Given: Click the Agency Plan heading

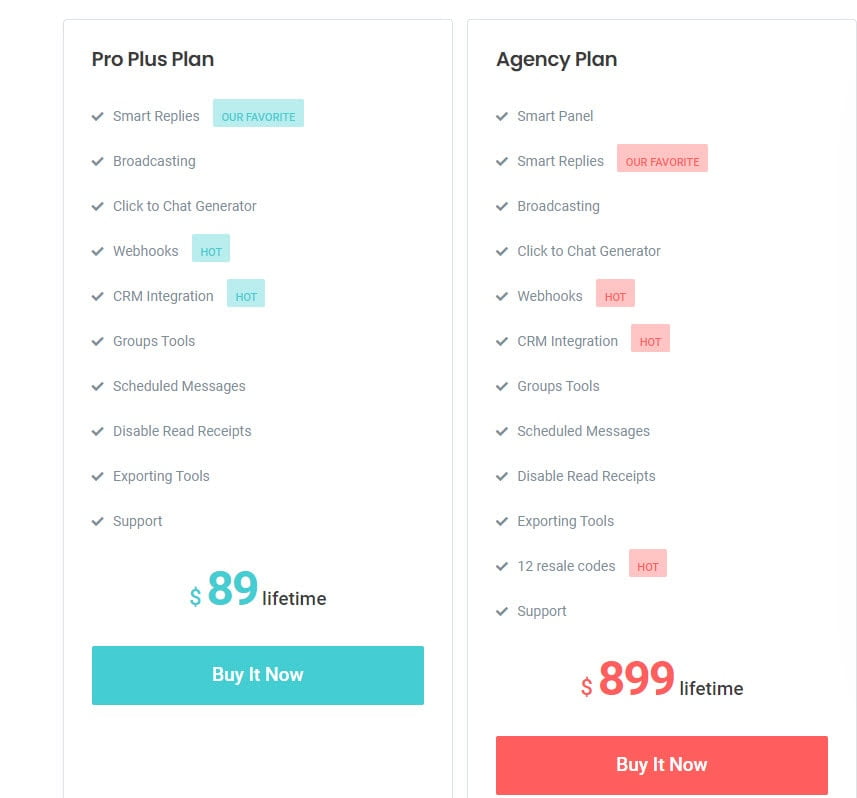Looking at the screenshot, I should pos(556,59).
